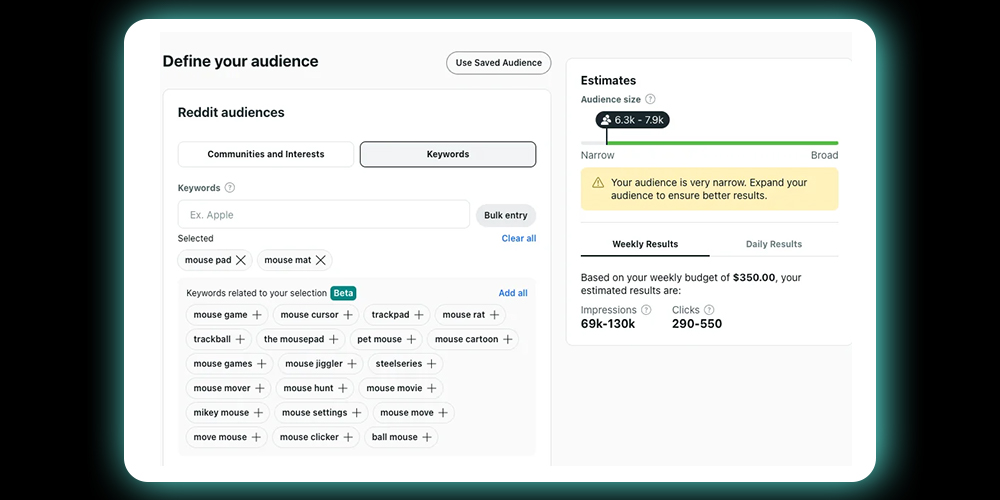The image size is (1000, 500).
Task: Add 'mouse jiggler' keyword using plus icon
Action: 352,364
